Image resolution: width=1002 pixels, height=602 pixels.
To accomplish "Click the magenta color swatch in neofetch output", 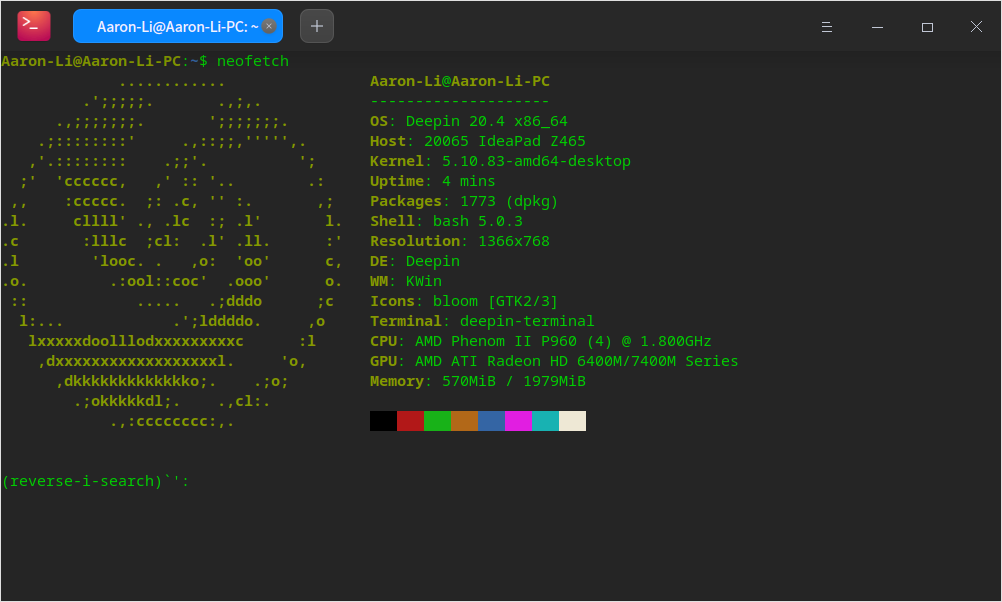I will pos(518,421).
